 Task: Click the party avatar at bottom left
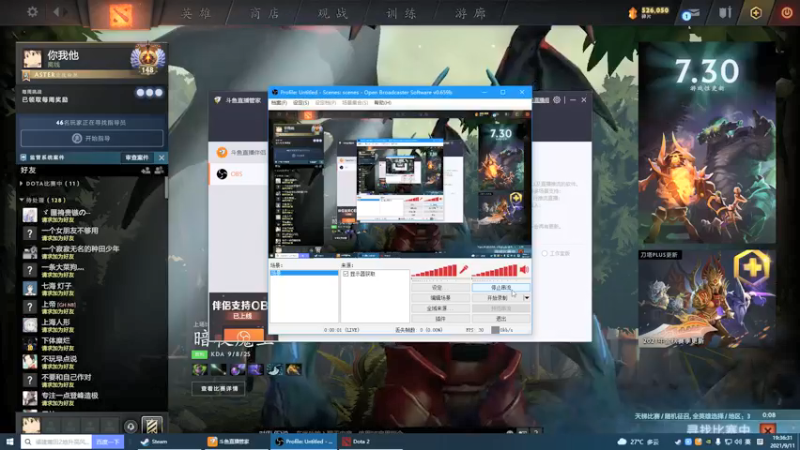31,426
